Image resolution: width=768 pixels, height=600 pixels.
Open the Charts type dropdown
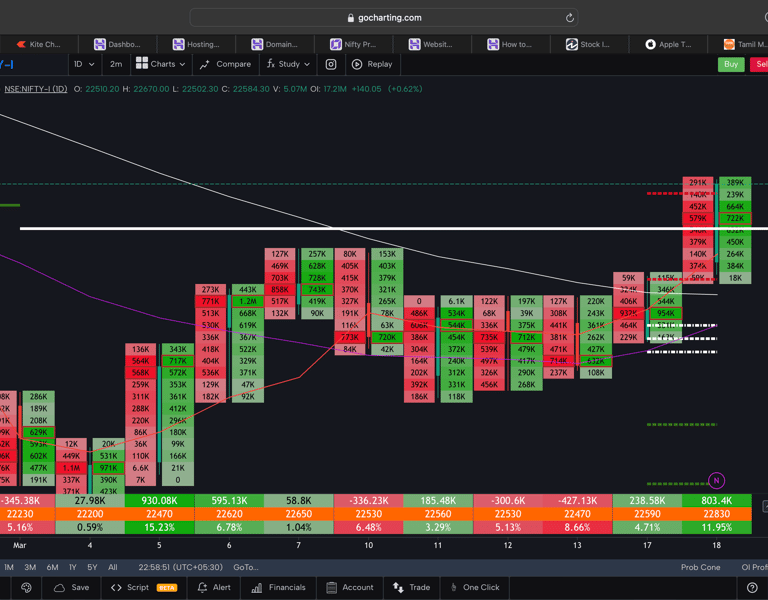(x=161, y=64)
